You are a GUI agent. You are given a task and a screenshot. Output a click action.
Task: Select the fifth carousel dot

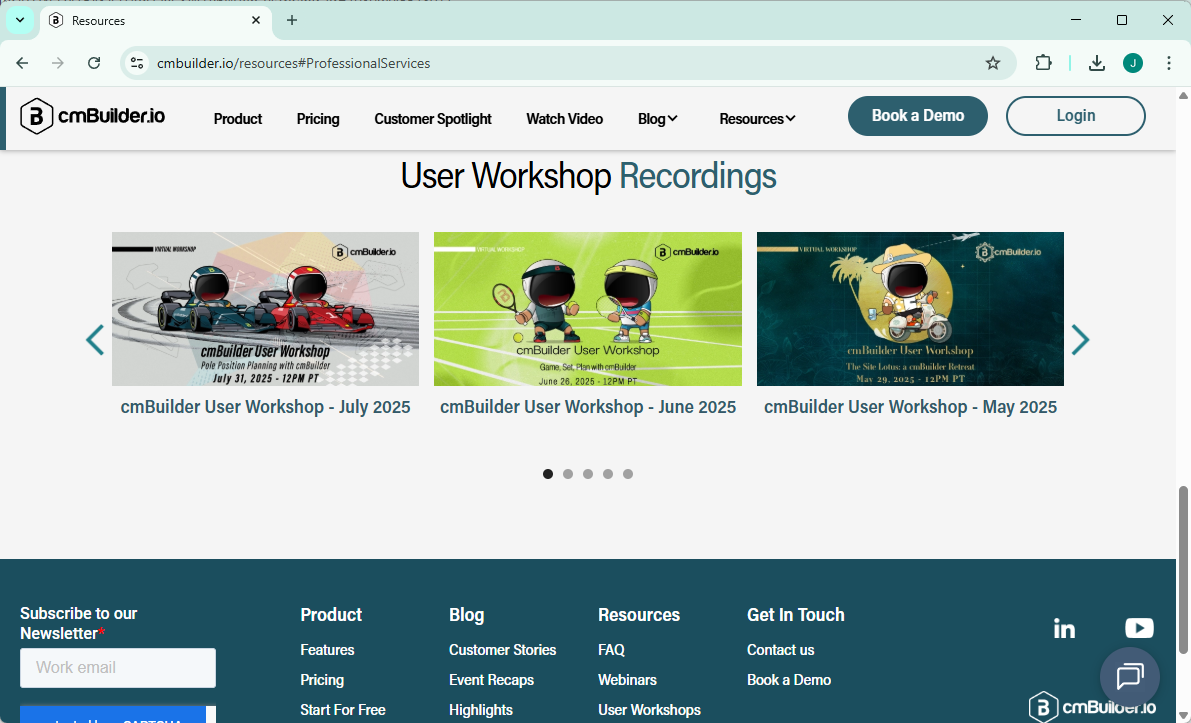[628, 474]
